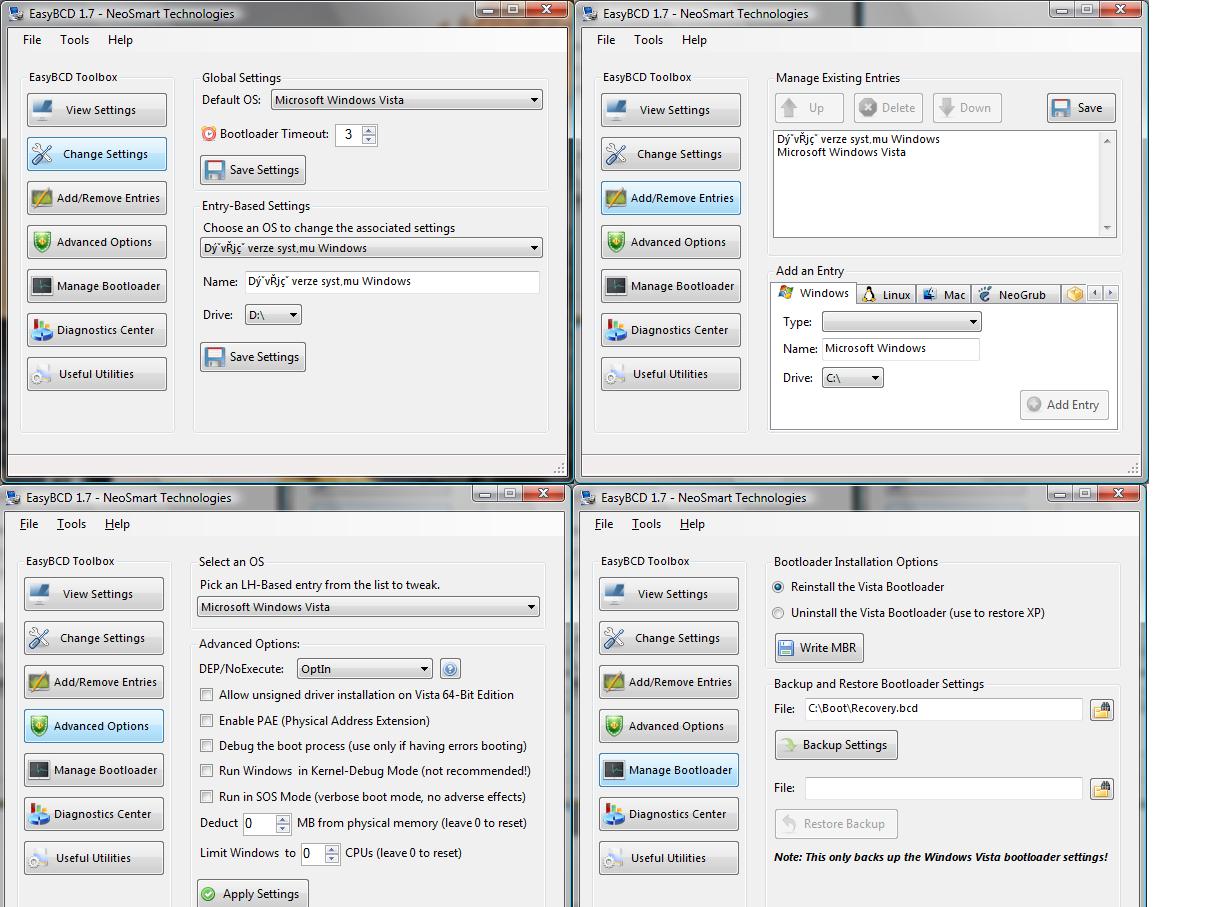
Task: Browse for backup file Recovery.bcd location
Action: [1102, 709]
